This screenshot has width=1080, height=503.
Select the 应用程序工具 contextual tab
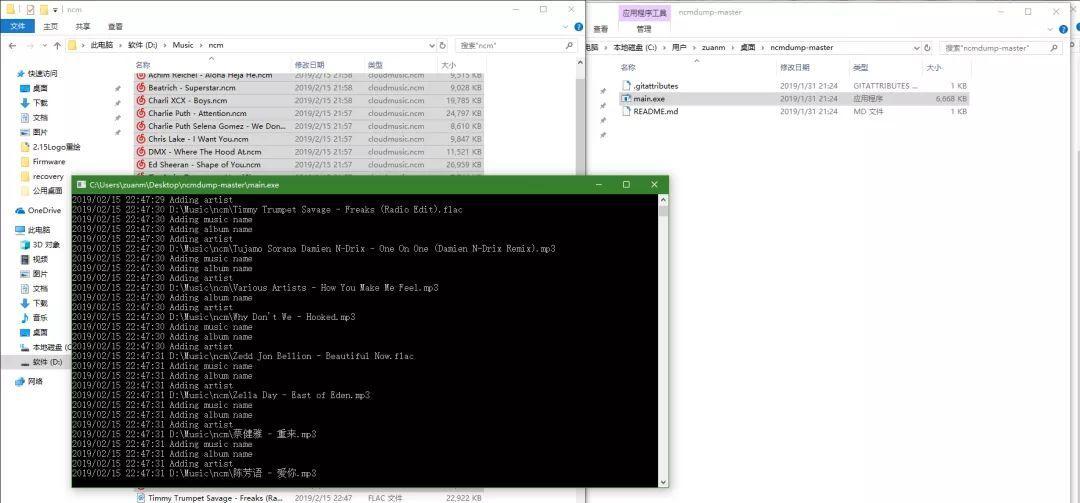[644, 12]
